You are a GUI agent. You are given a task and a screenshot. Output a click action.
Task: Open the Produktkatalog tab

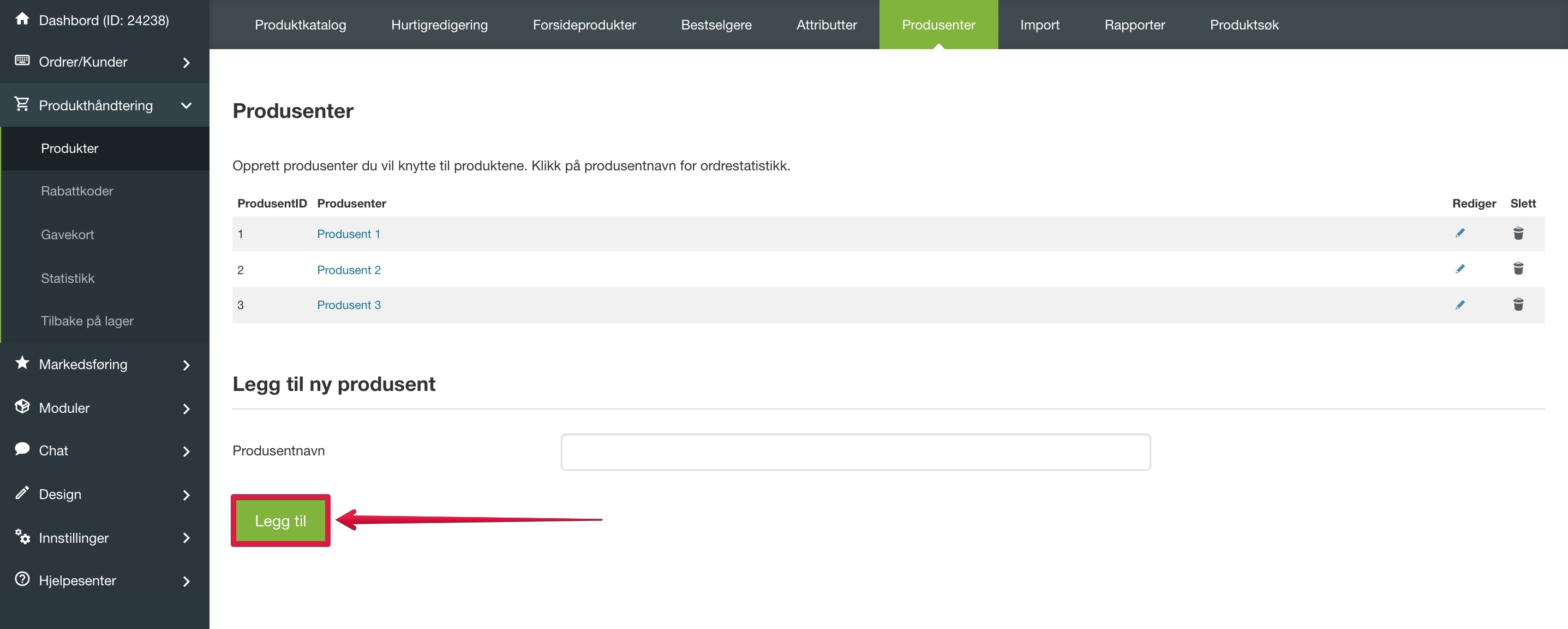click(300, 25)
